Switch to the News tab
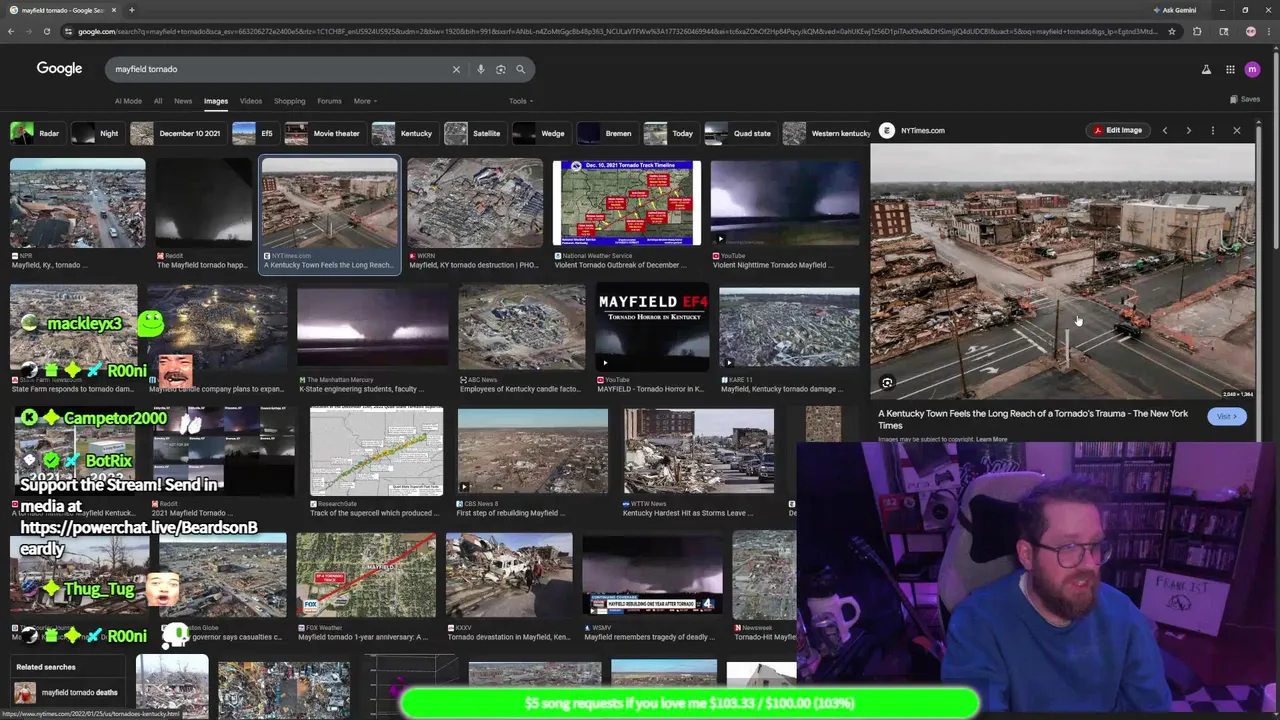The width and height of the screenshot is (1280, 720). [183, 101]
